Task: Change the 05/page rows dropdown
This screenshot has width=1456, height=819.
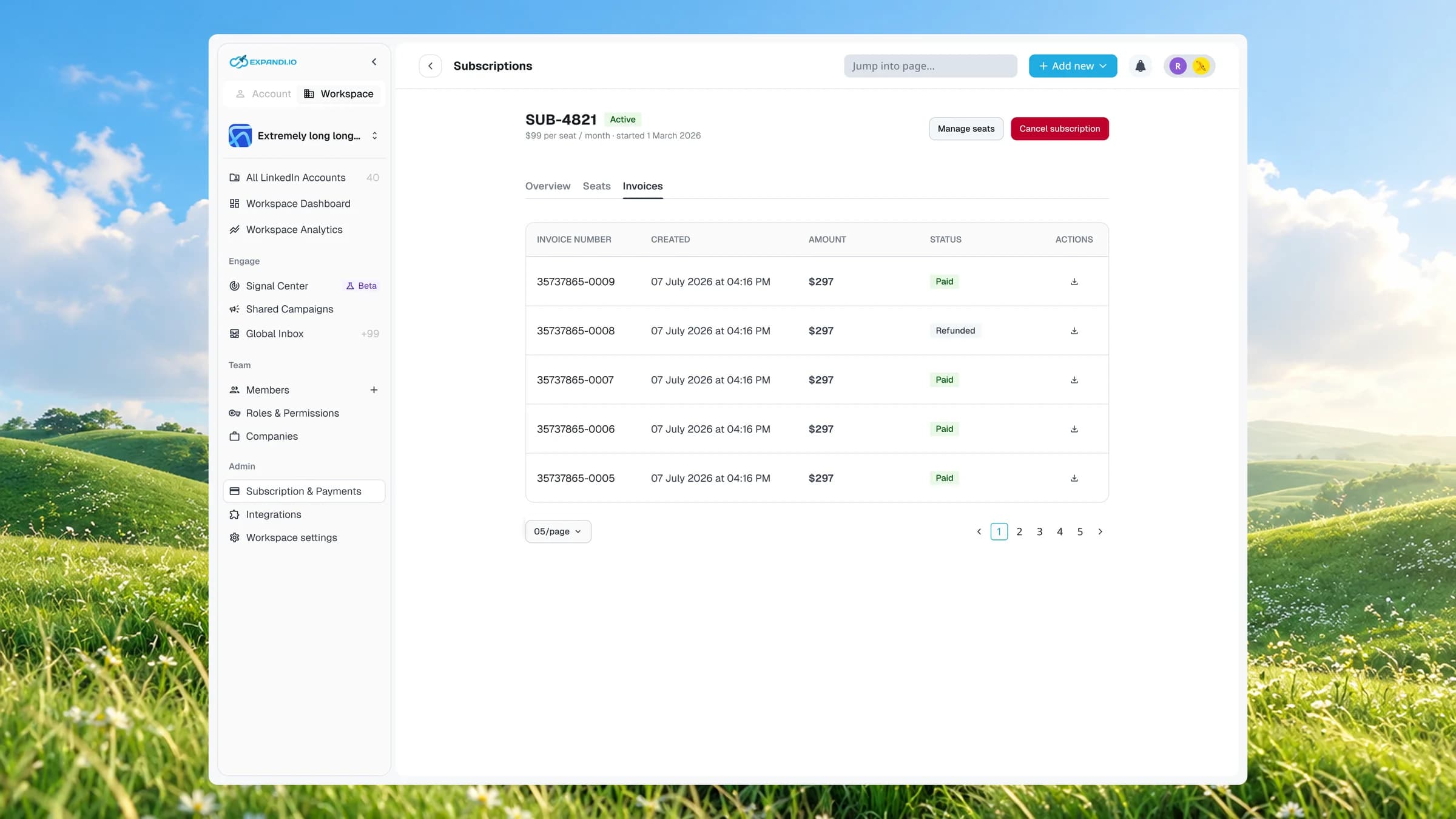Action: click(x=558, y=531)
